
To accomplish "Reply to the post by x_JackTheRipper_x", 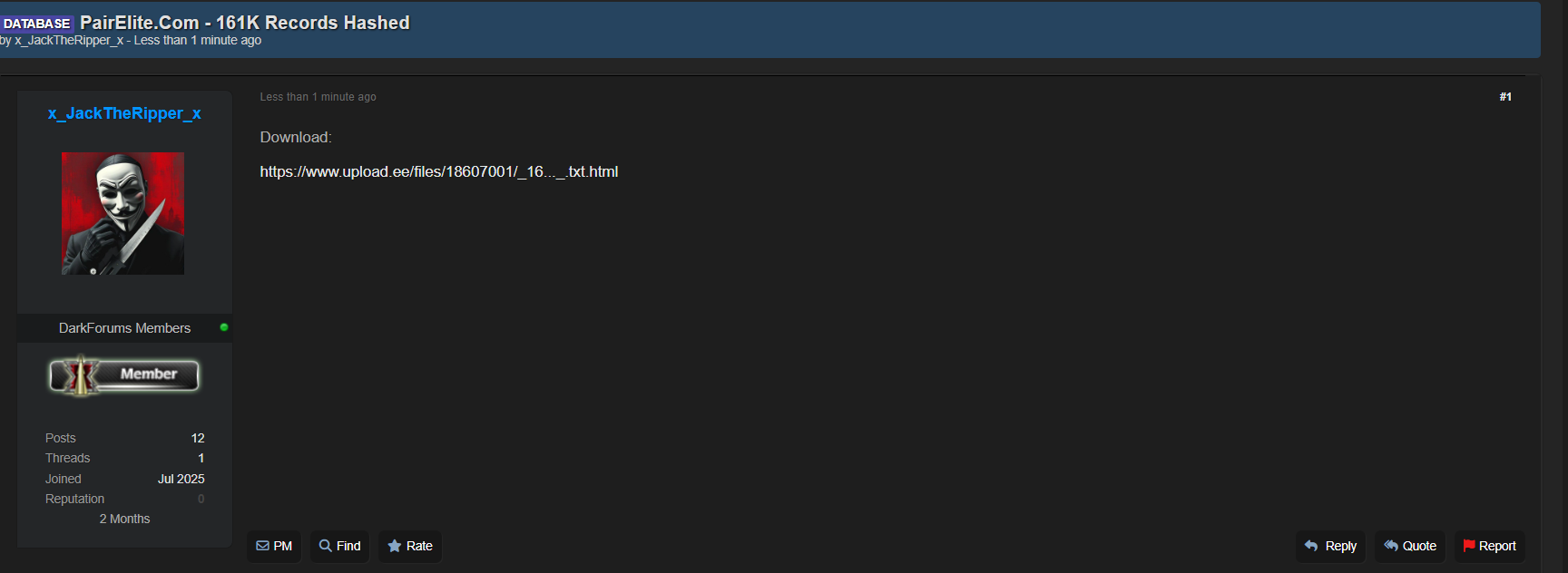I will click(1330, 546).
